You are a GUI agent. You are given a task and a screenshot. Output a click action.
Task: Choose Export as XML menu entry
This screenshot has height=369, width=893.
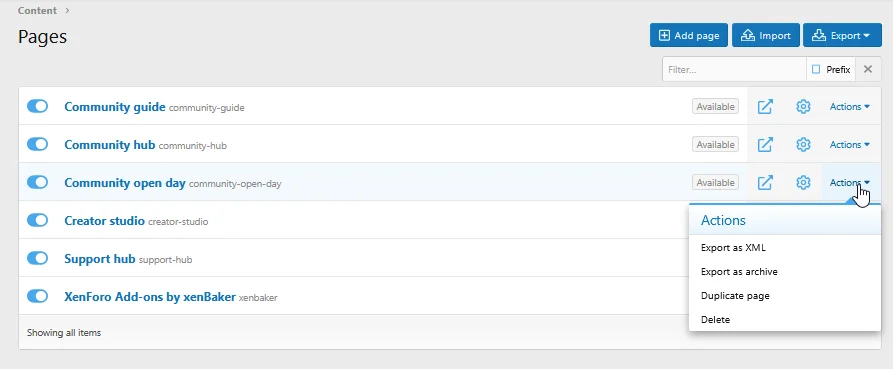pyautogui.click(x=785, y=248)
